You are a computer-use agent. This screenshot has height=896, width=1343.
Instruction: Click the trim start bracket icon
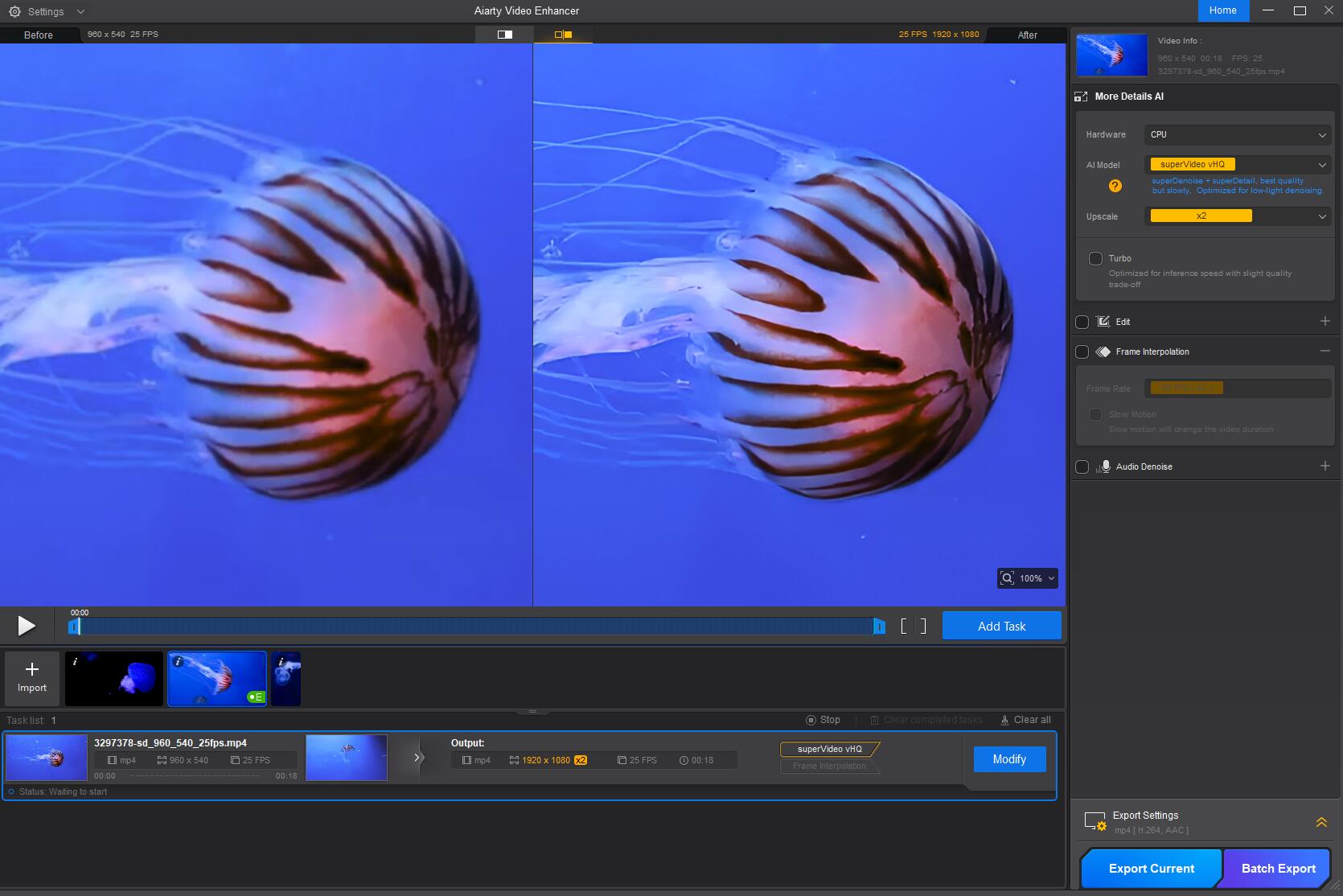click(x=904, y=626)
